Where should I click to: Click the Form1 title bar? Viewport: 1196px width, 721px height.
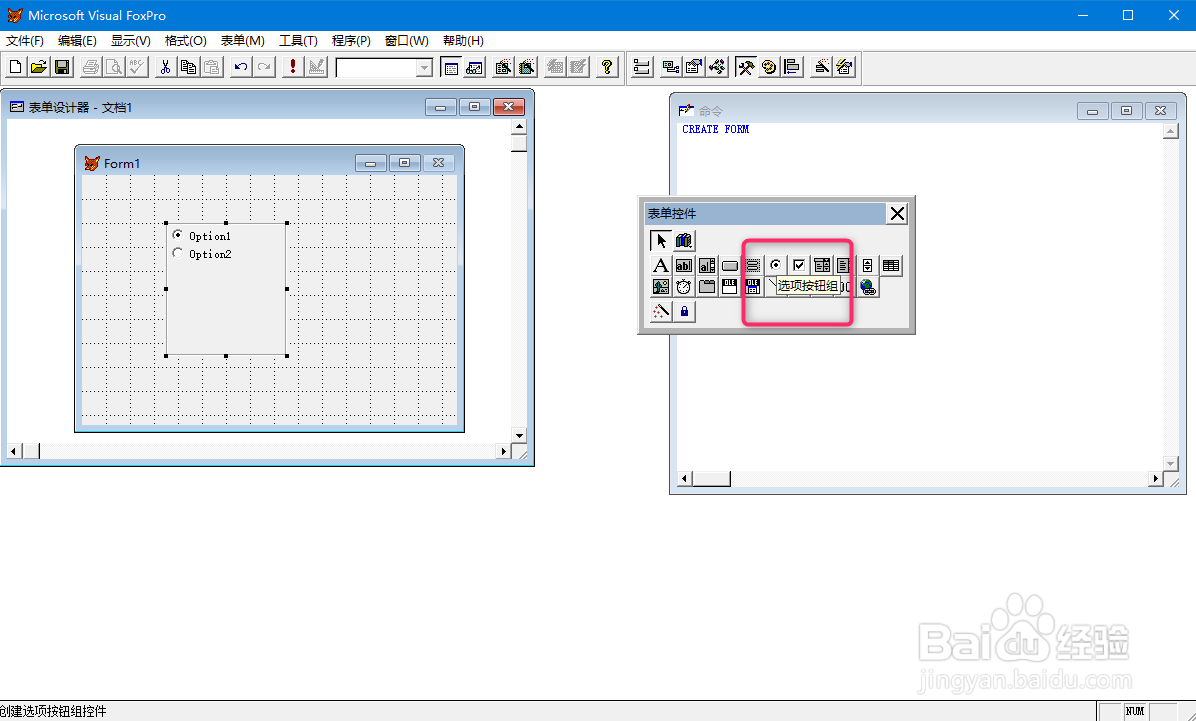[269, 163]
